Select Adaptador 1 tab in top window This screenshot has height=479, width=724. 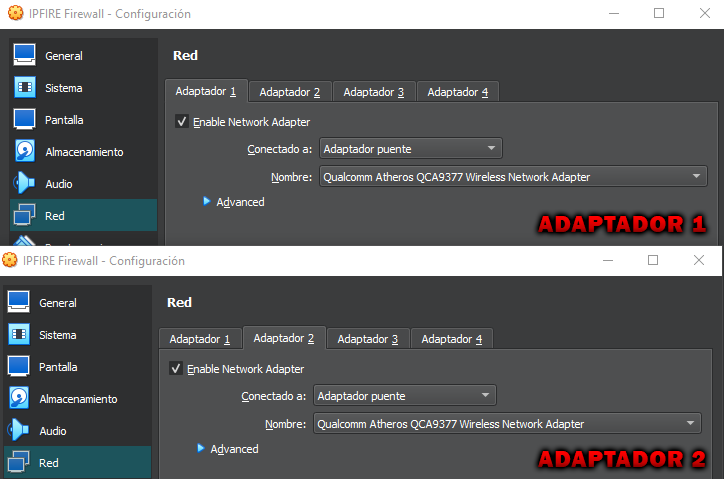click(x=206, y=91)
